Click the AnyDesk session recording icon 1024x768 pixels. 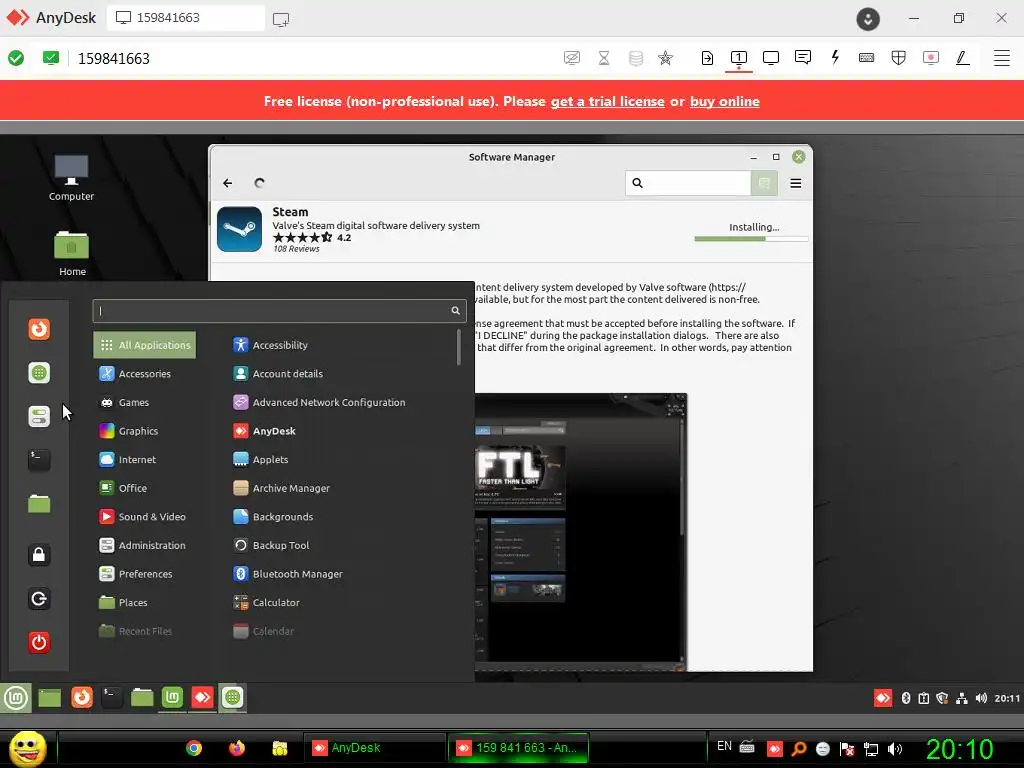(x=931, y=57)
